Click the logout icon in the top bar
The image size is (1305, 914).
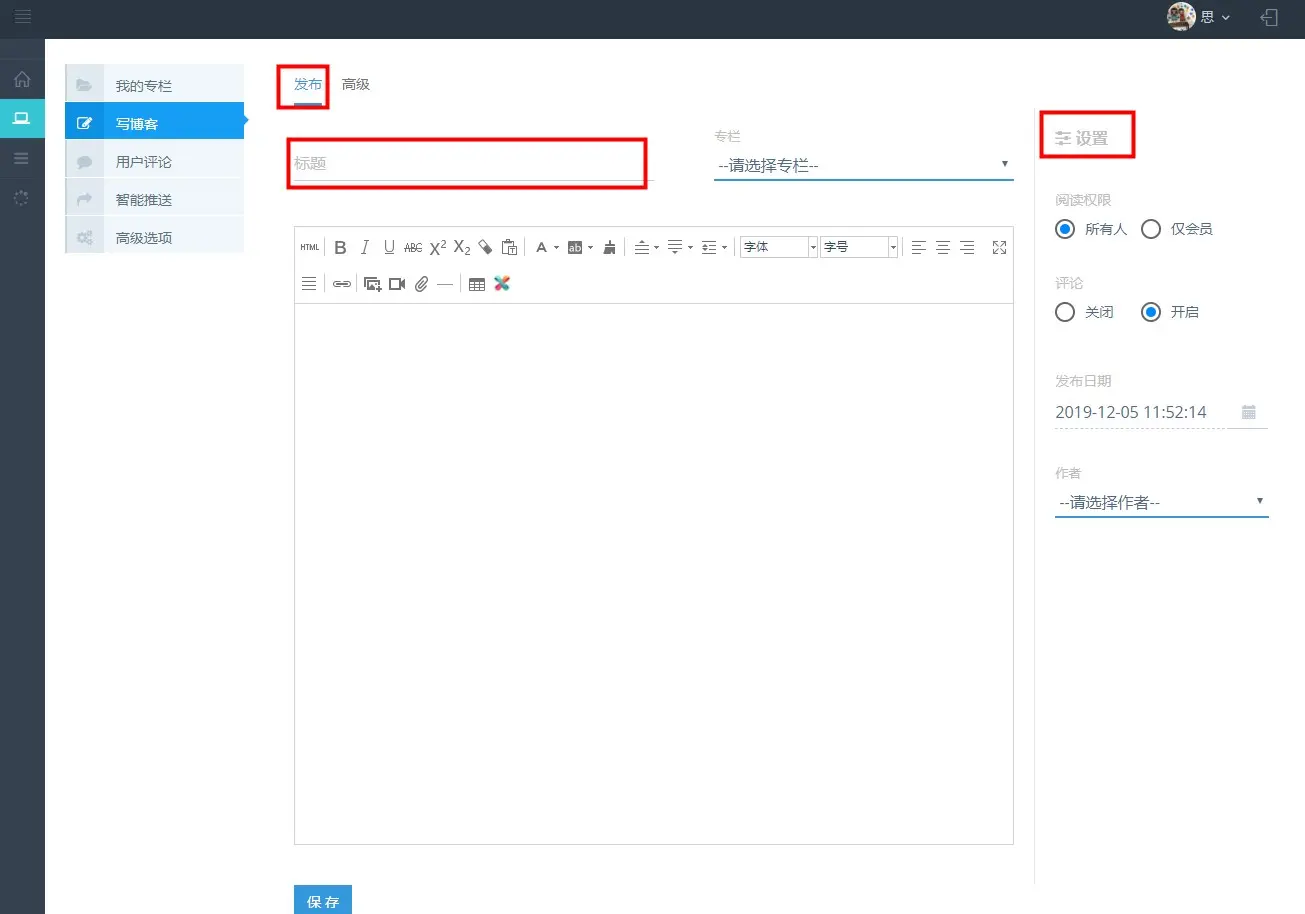(x=1269, y=17)
